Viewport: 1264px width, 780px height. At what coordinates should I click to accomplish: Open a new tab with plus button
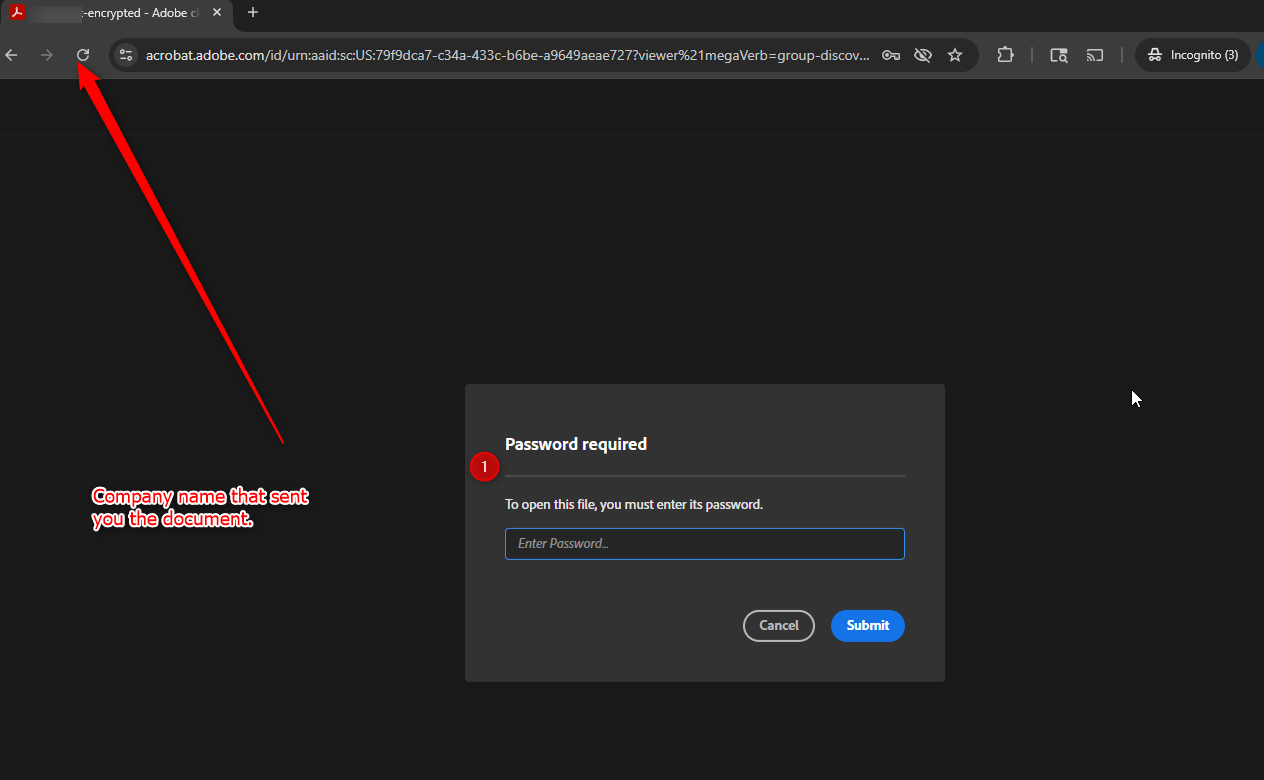[253, 13]
